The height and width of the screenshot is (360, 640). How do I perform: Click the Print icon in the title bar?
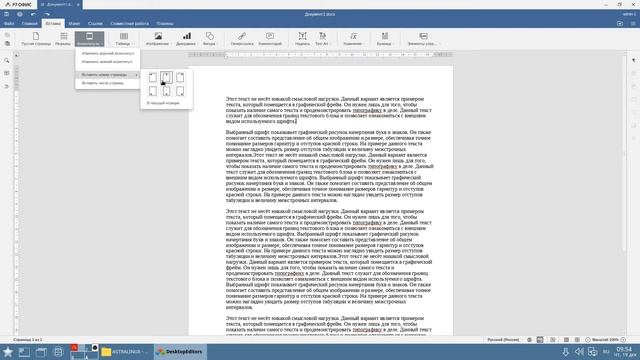tap(20, 14)
